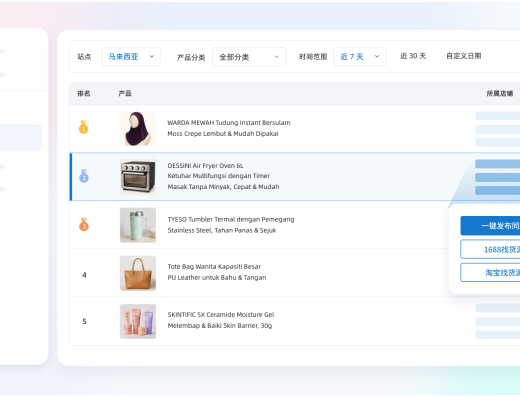Open the DESSINI air fryer oven thumbnail
Viewport: 520px width, 397px height.
[138, 176]
